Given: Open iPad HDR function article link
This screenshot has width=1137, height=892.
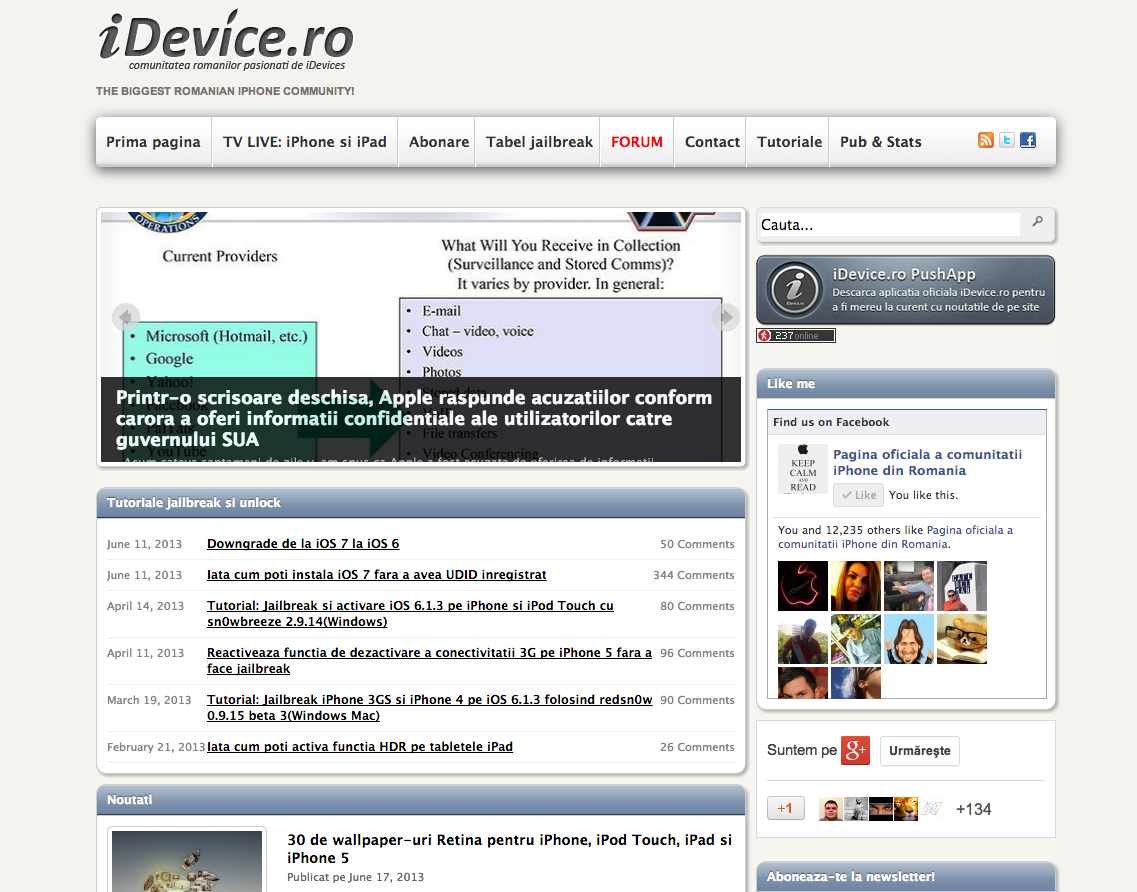Looking at the screenshot, I should click(x=360, y=747).
